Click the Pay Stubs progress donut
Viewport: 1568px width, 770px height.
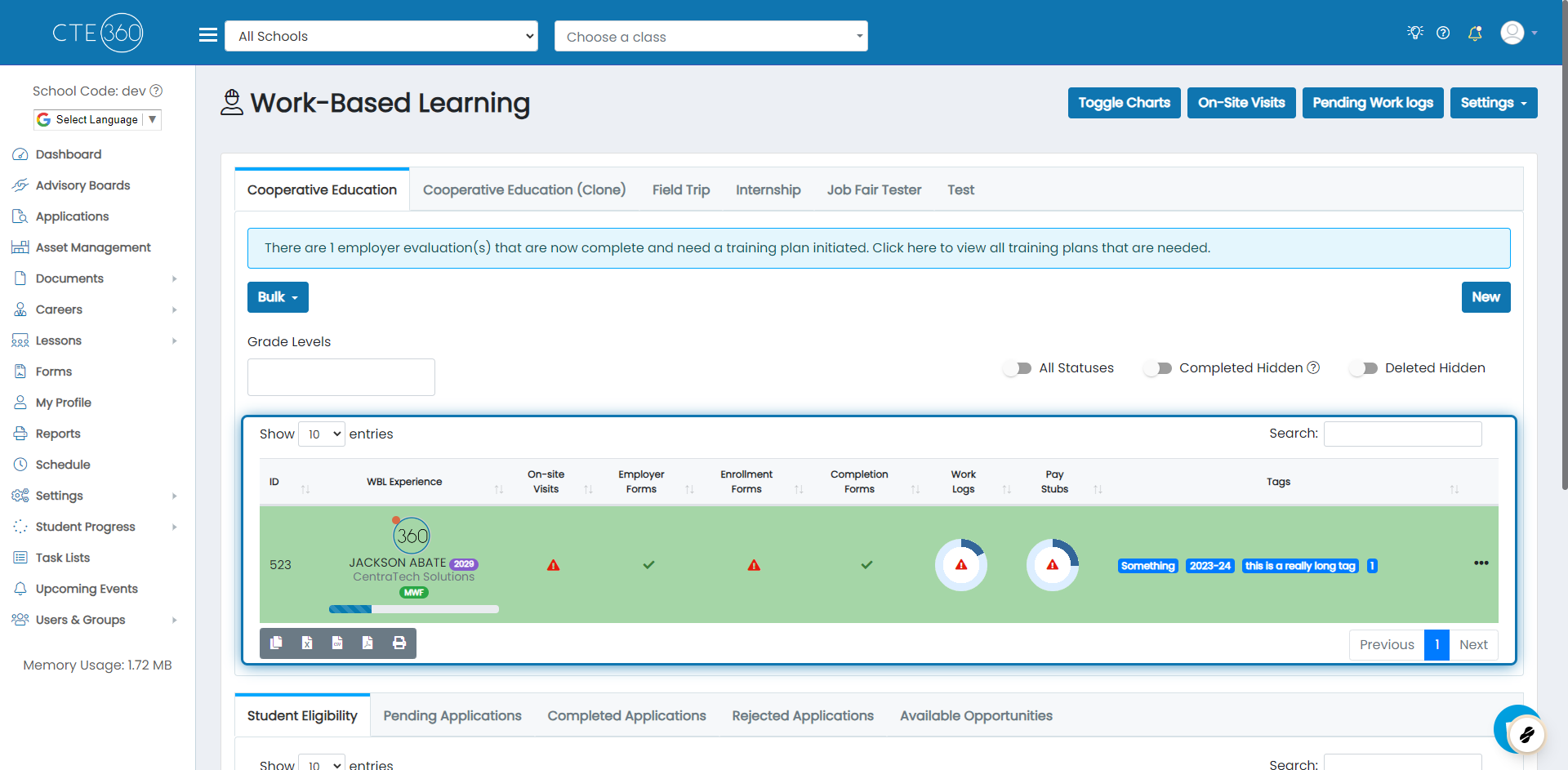pos(1053,564)
